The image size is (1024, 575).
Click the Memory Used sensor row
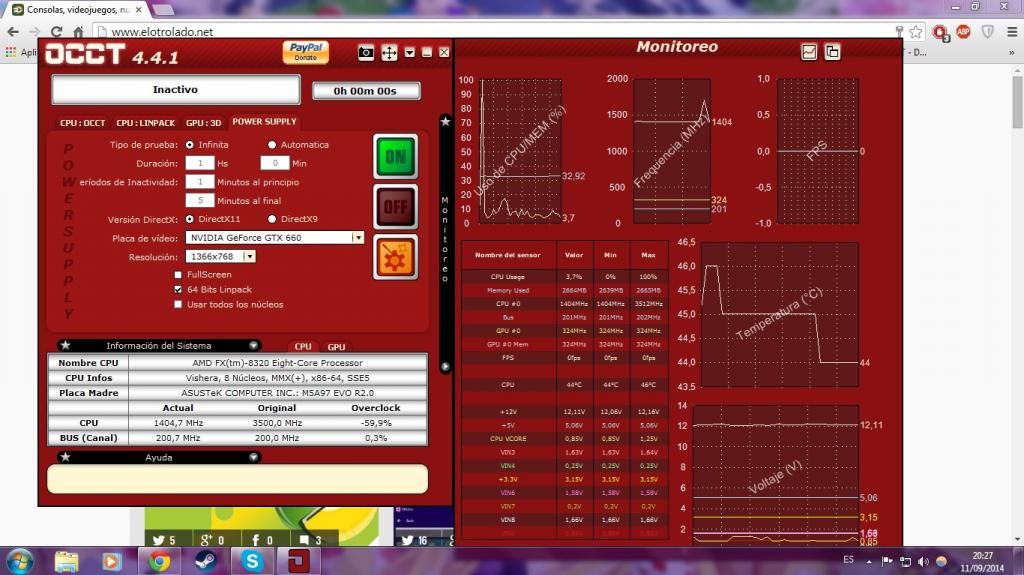coord(565,290)
